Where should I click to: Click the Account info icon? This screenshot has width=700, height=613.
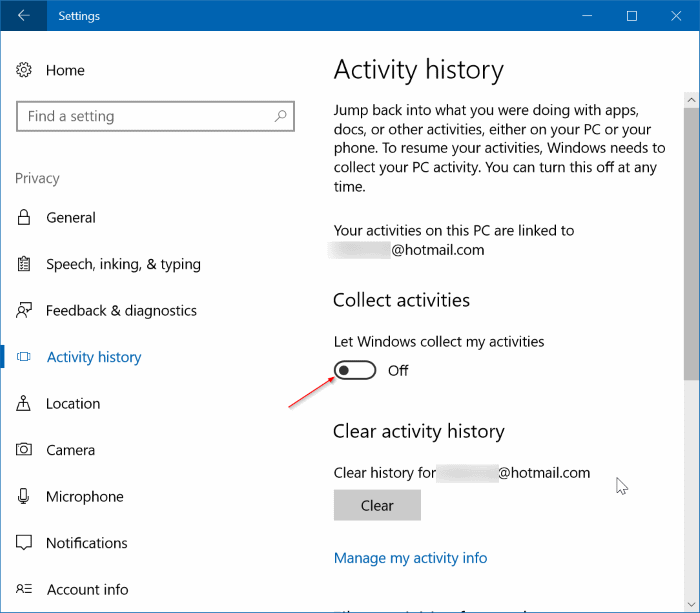point(24,589)
